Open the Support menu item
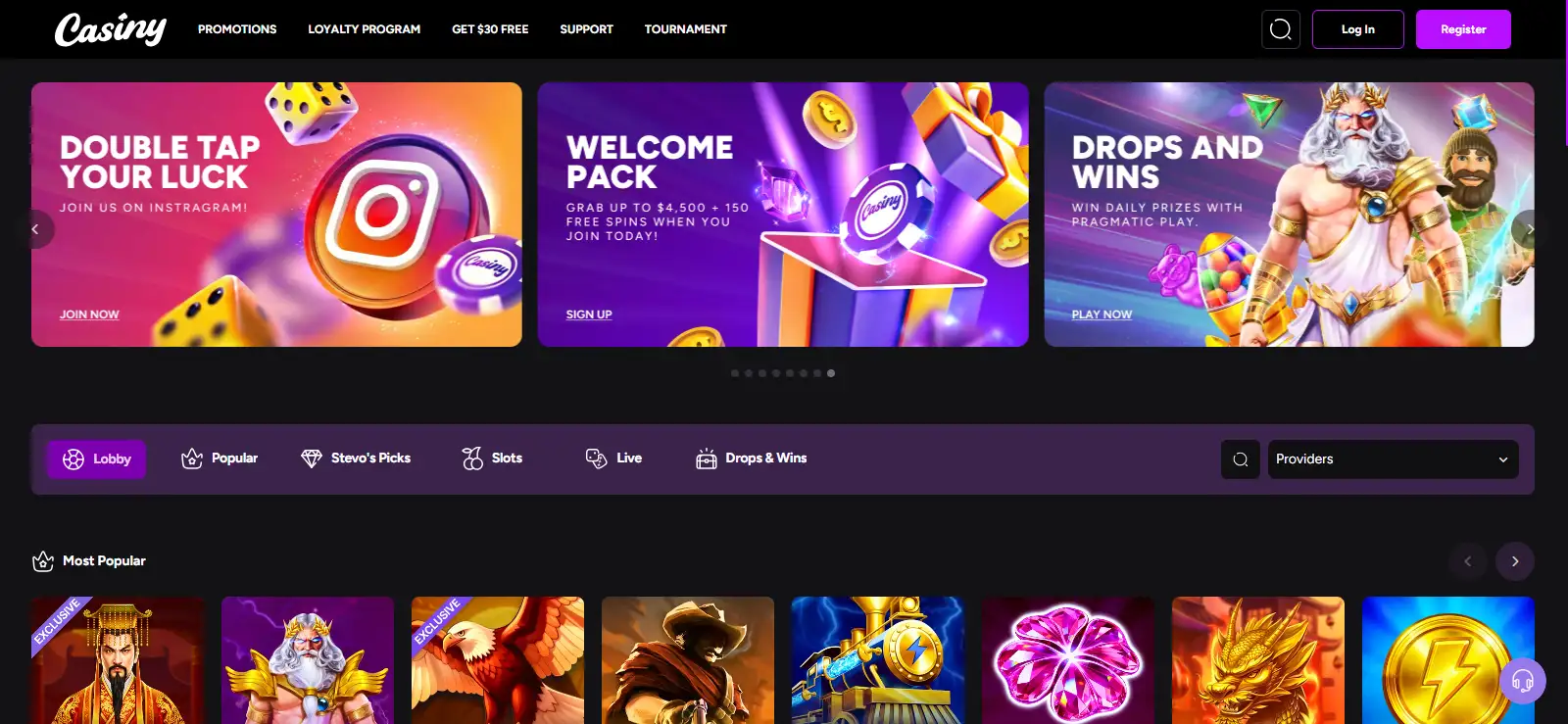 (x=586, y=29)
